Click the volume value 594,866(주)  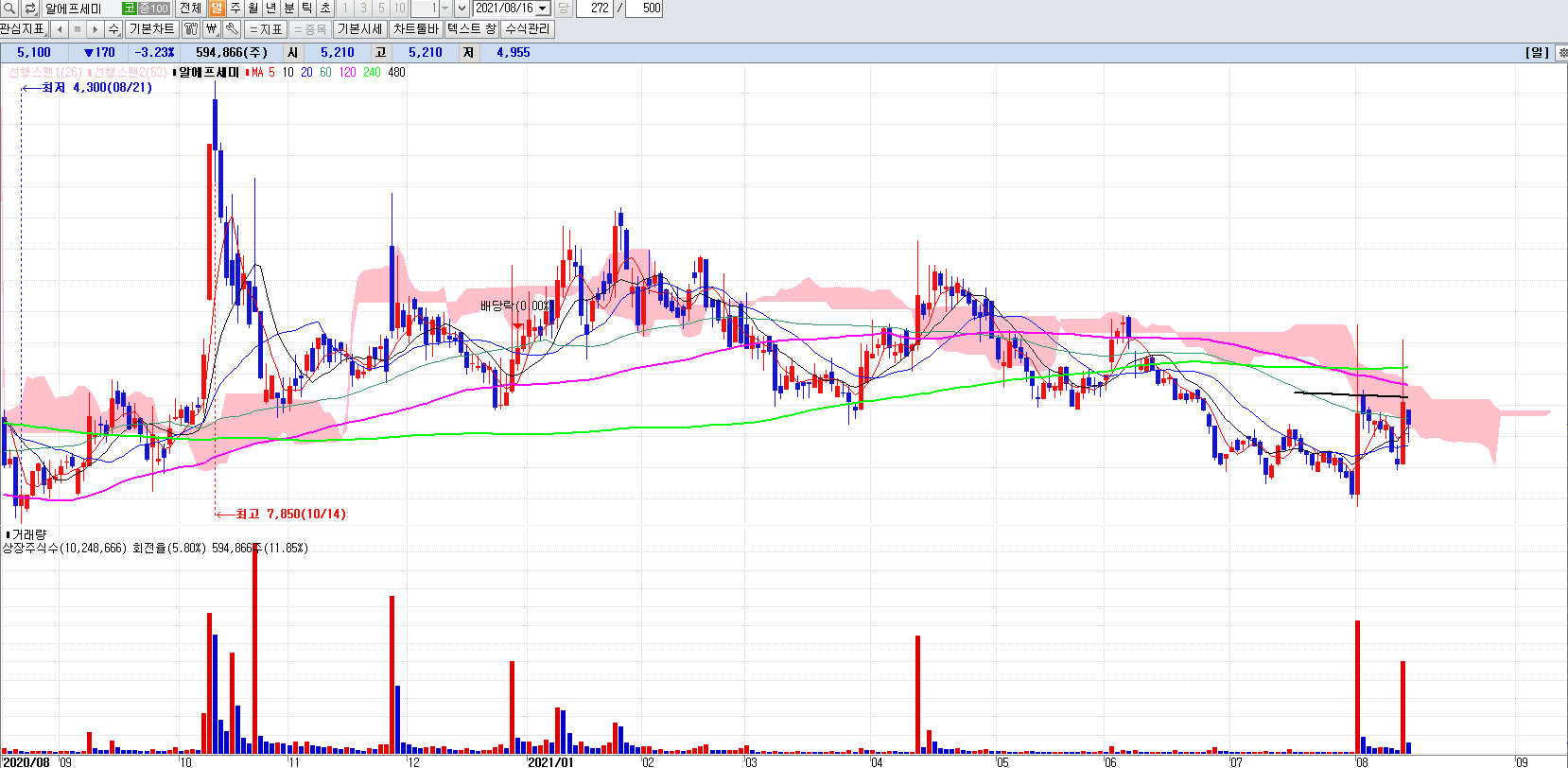pyautogui.click(x=232, y=53)
